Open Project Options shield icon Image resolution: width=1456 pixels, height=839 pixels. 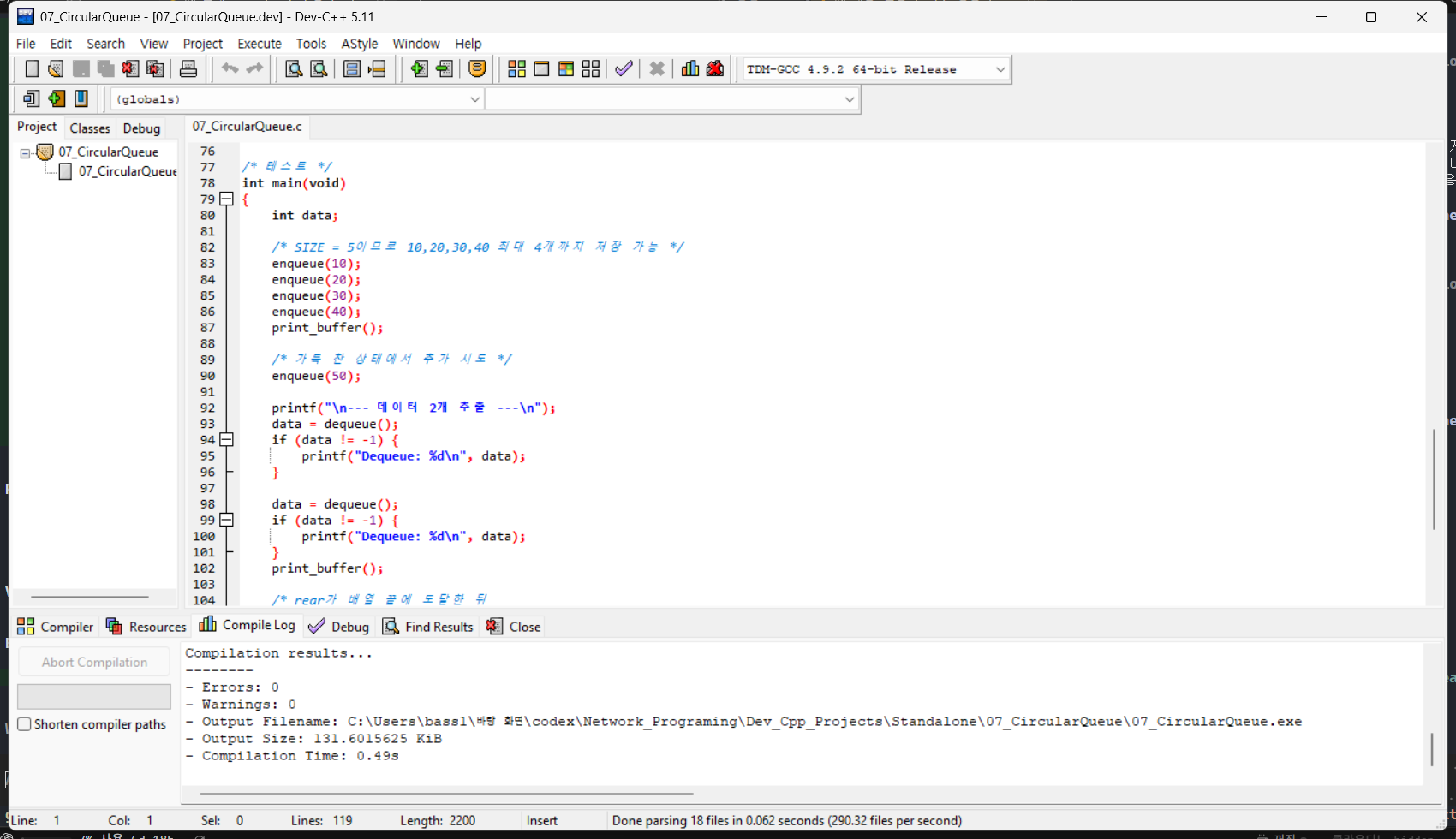[x=478, y=69]
